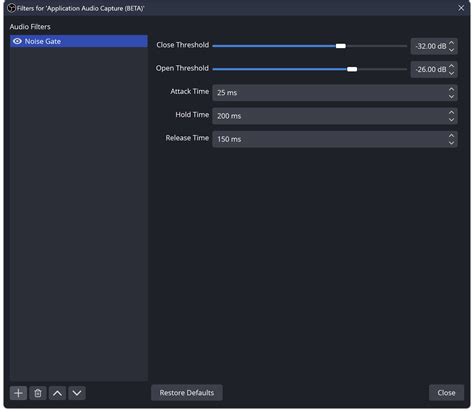Click the Open Threshold label

182,68
